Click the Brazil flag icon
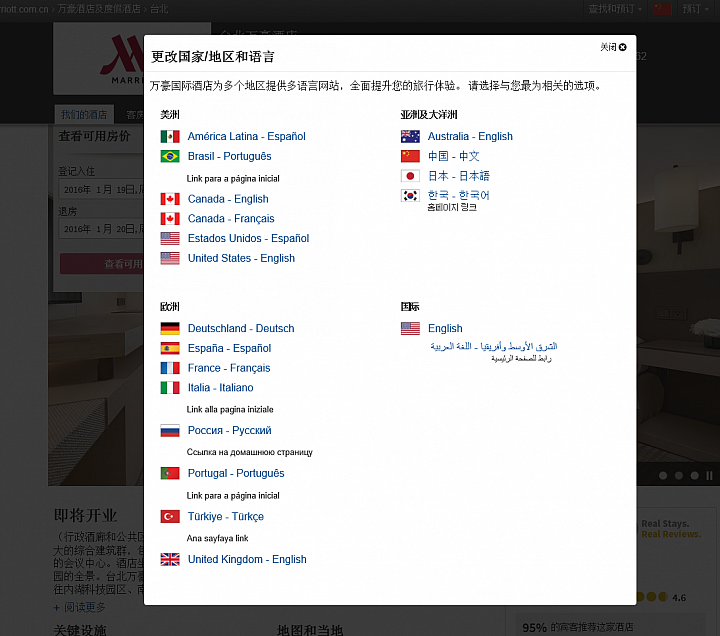The width and height of the screenshot is (720, 636). 170,156
